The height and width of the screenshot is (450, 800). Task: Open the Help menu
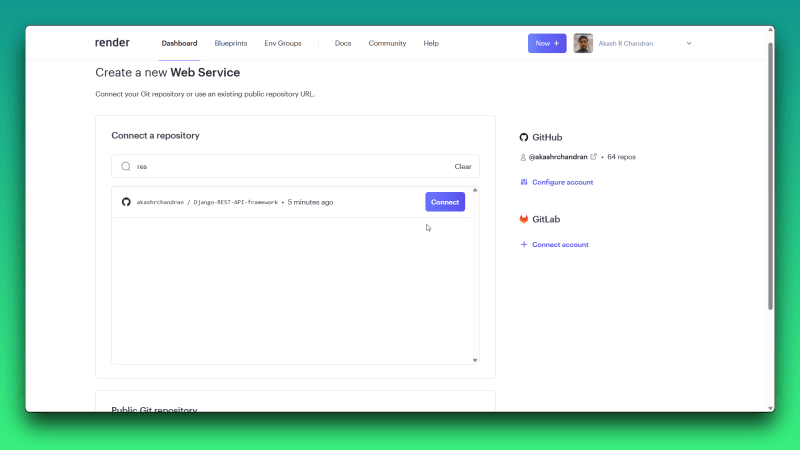click(x=431, y=43)
